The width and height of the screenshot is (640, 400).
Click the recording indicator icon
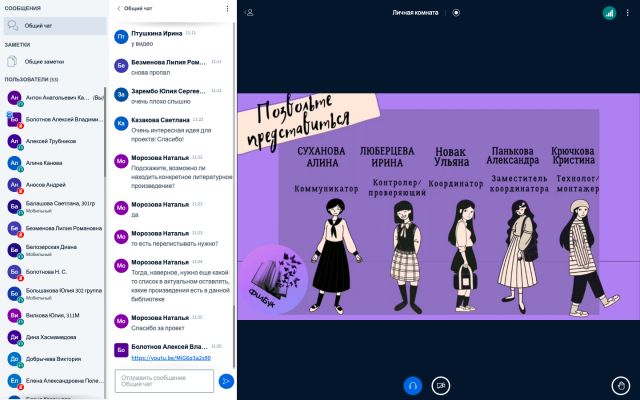456,13
